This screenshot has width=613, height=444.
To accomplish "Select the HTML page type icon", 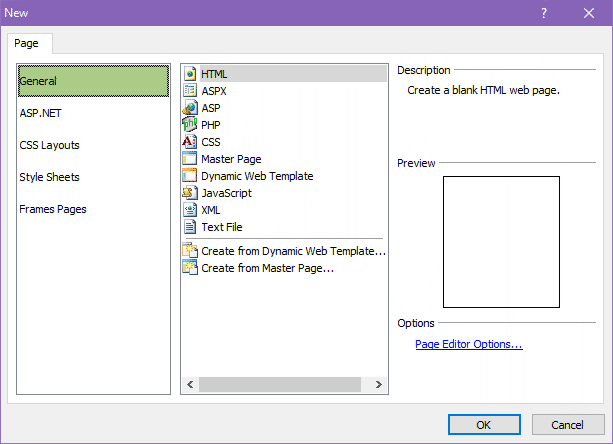I will tap(190, 74).
